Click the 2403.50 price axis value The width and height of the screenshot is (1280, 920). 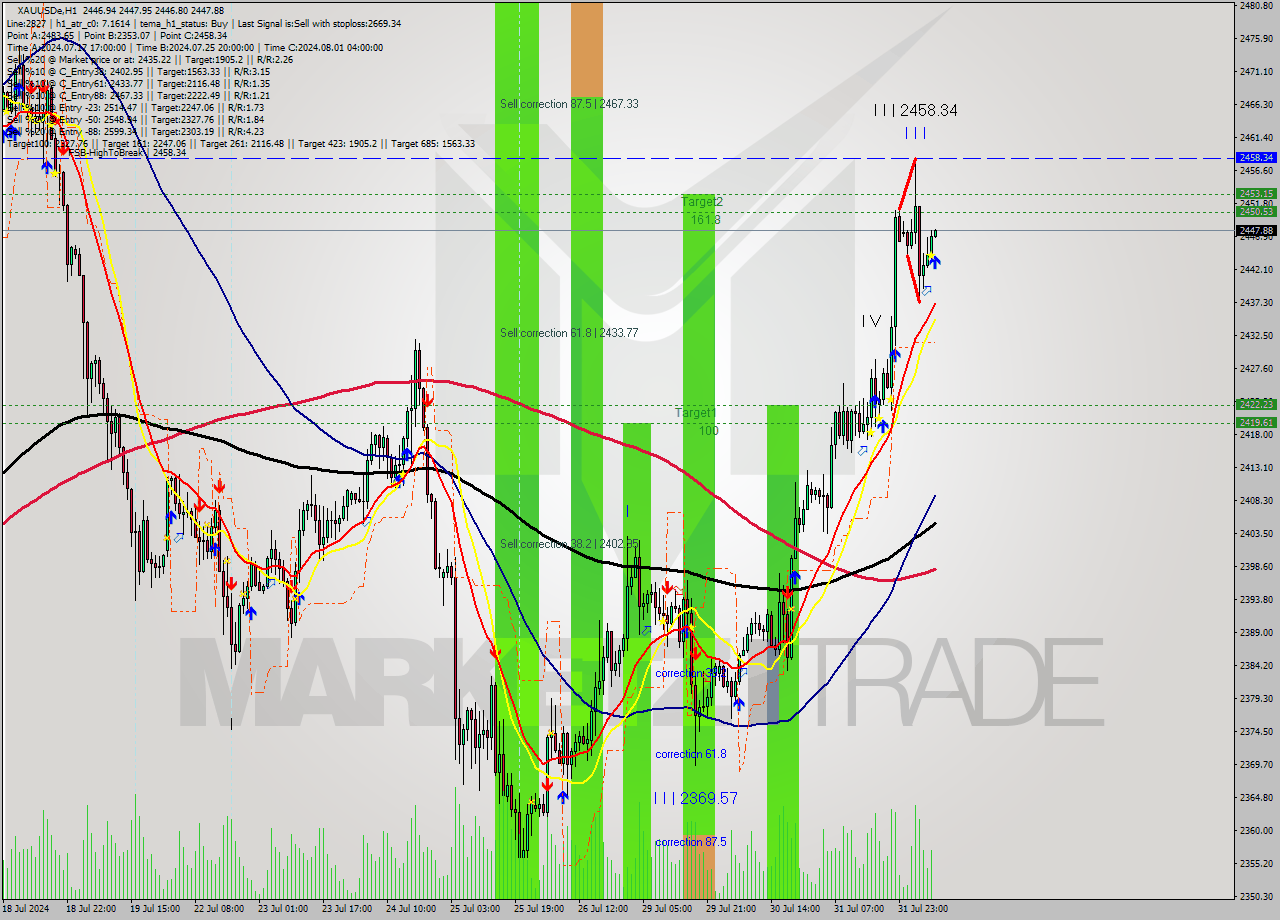[x=1256, y=533]
